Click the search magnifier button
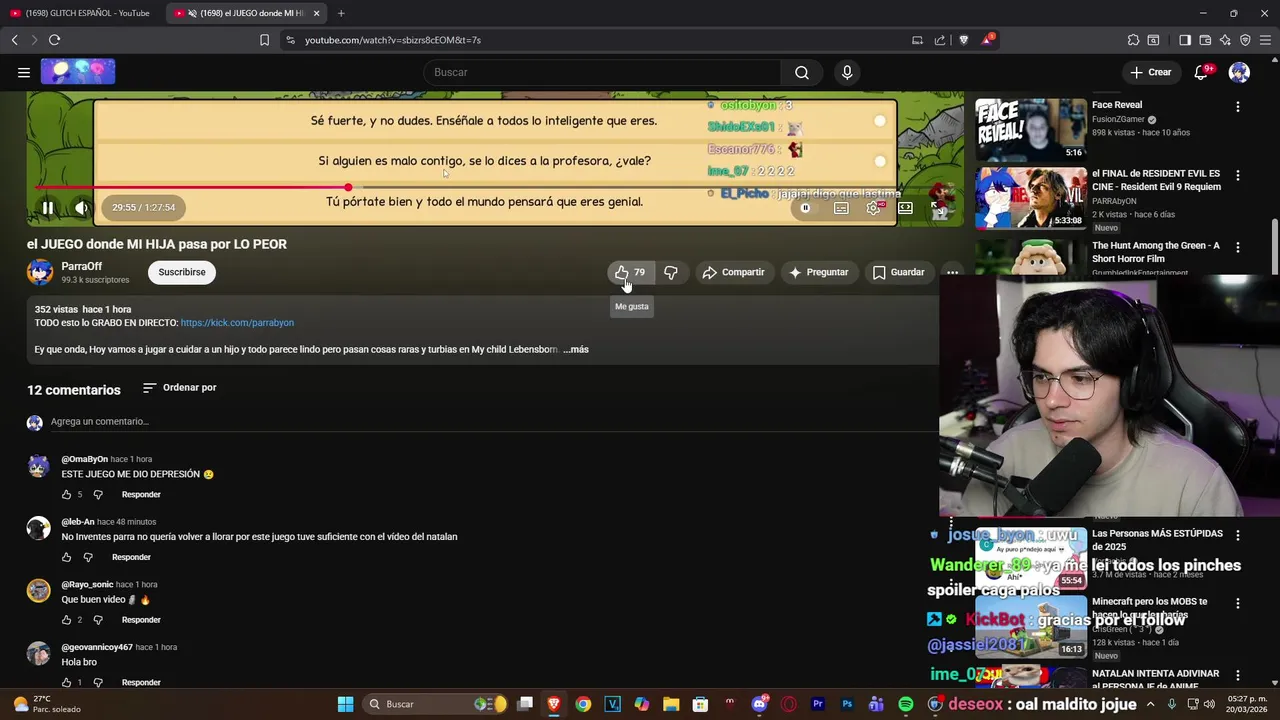This screenshot has width=1280, height=720. (802, 72)
